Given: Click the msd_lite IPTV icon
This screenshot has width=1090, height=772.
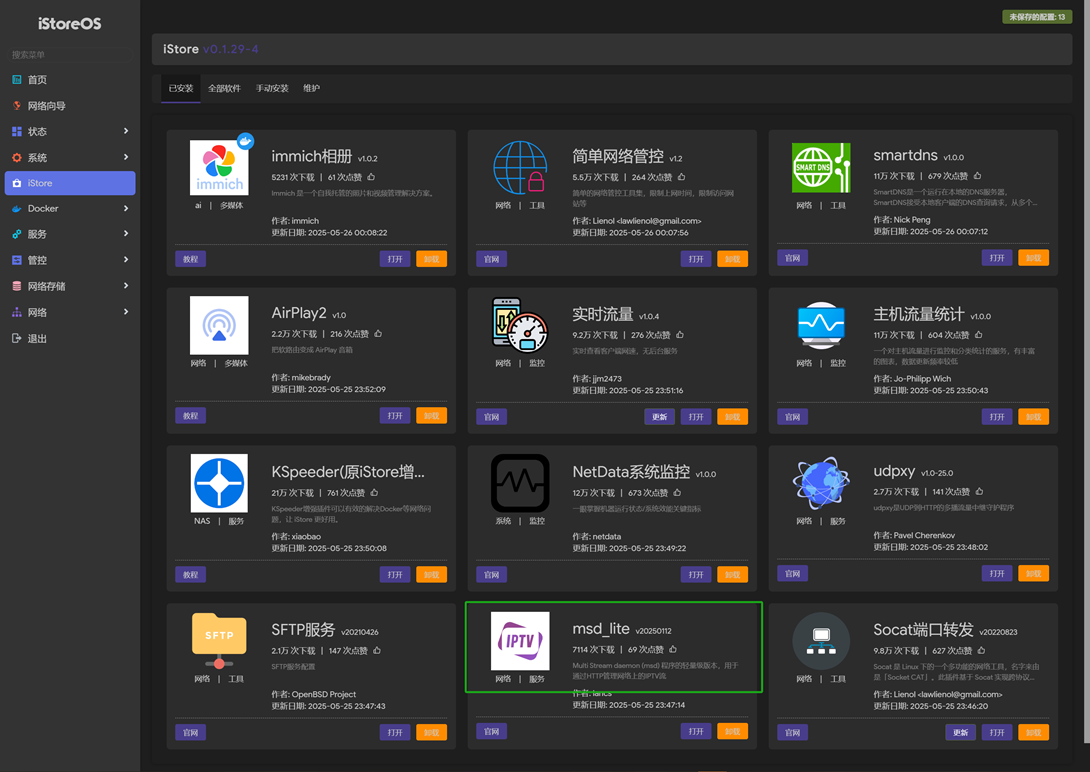Looking at the screenshot, I should tap(520, 640).
